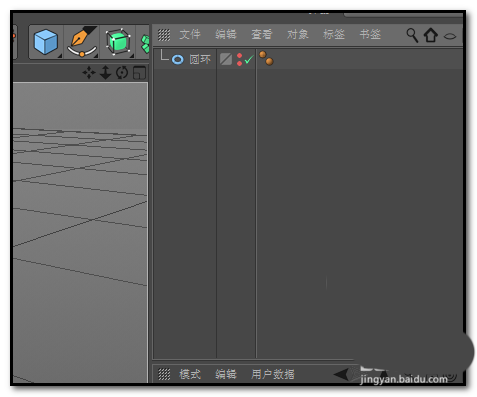Select the Cube primitive tool
Viewport: 477px width, 397px height.
[x=46, y=42]
